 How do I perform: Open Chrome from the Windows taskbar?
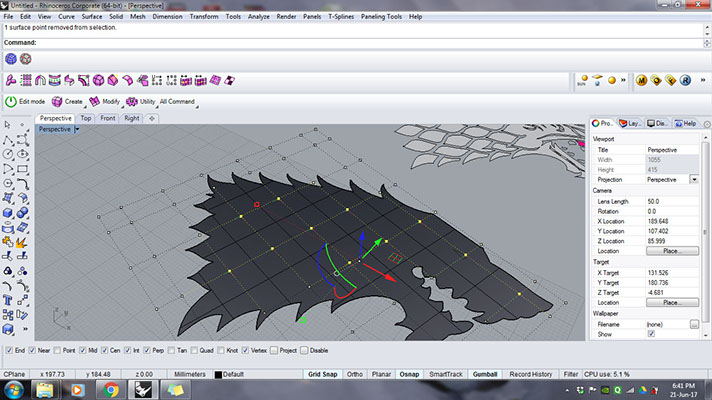pos(111,390)
